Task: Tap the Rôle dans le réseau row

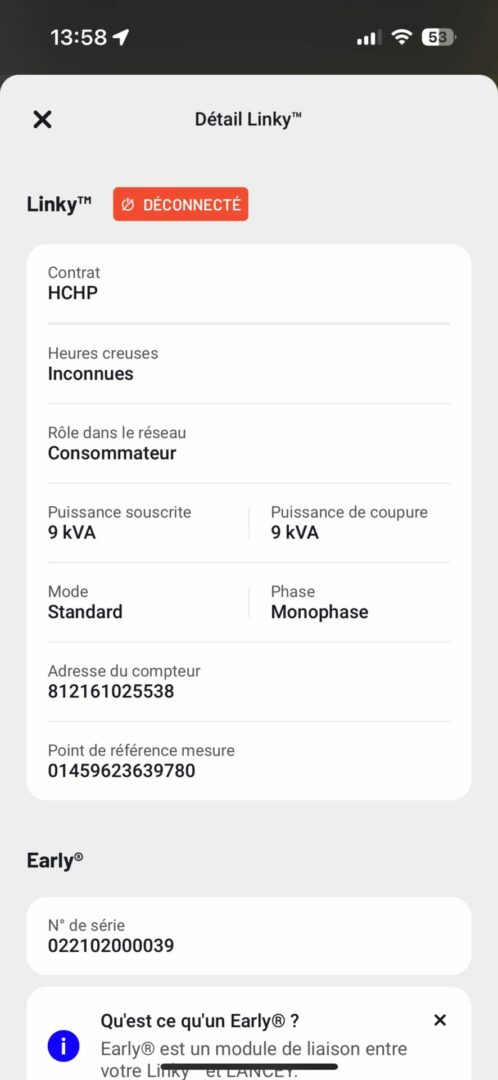Action: click(249, 443)
